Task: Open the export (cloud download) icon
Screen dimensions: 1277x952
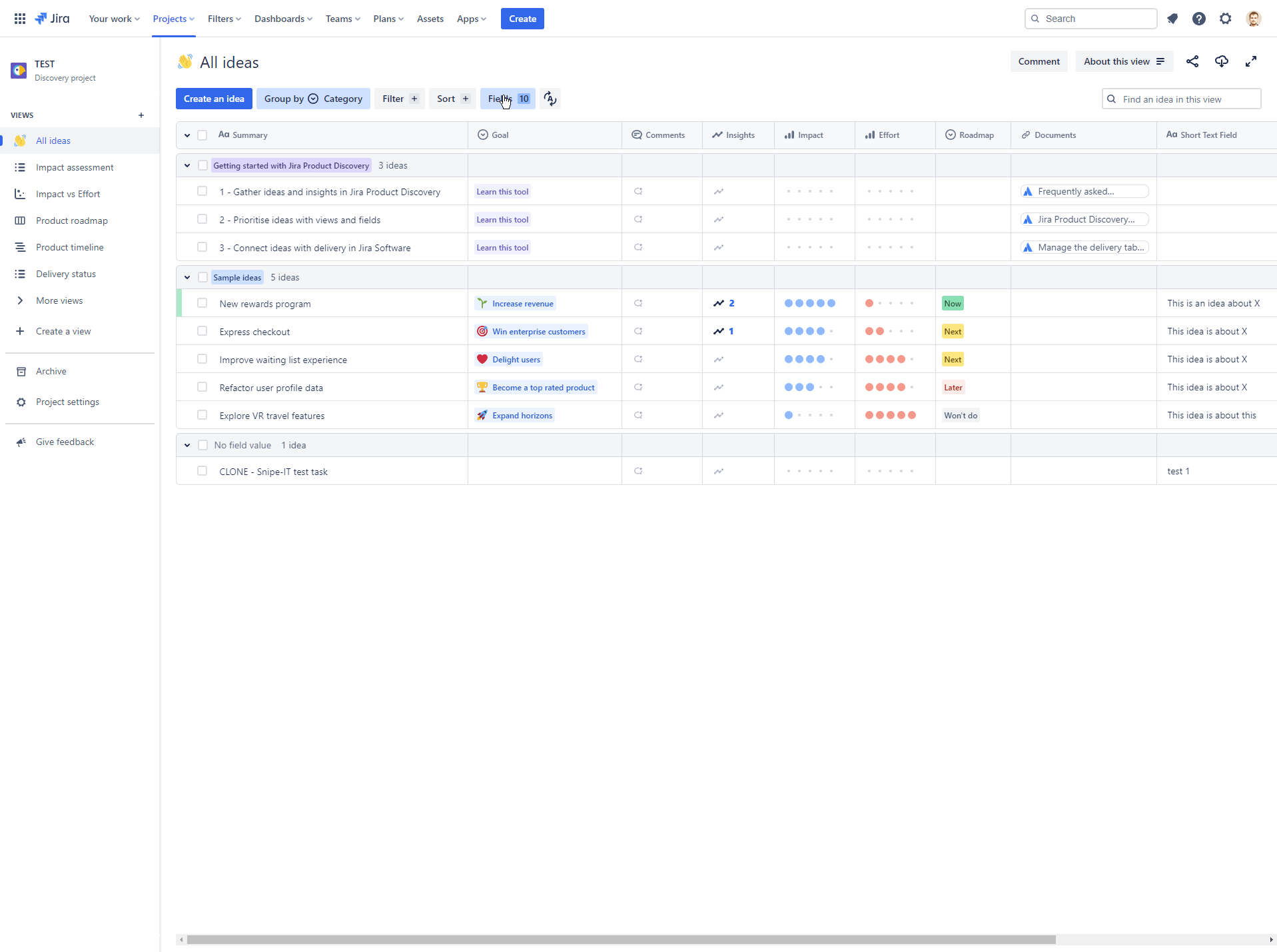Action: 1222,61
